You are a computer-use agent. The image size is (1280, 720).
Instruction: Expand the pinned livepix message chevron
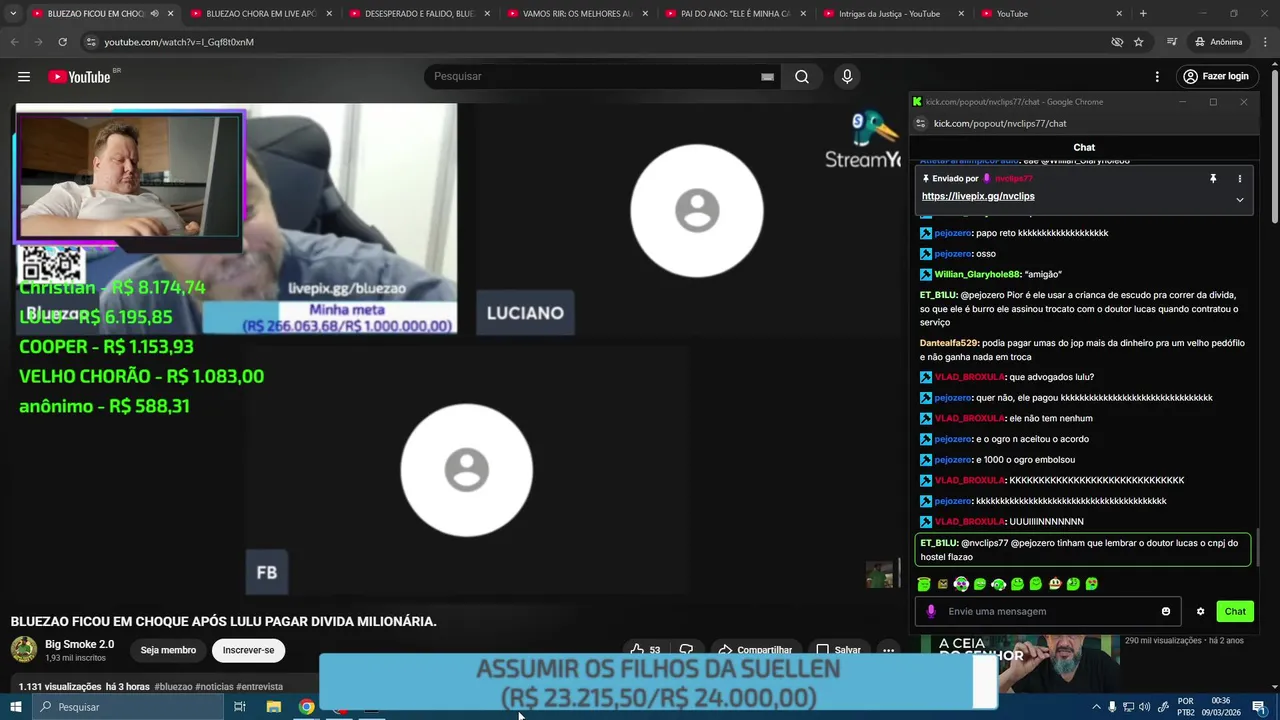[x=1239, y=199]
